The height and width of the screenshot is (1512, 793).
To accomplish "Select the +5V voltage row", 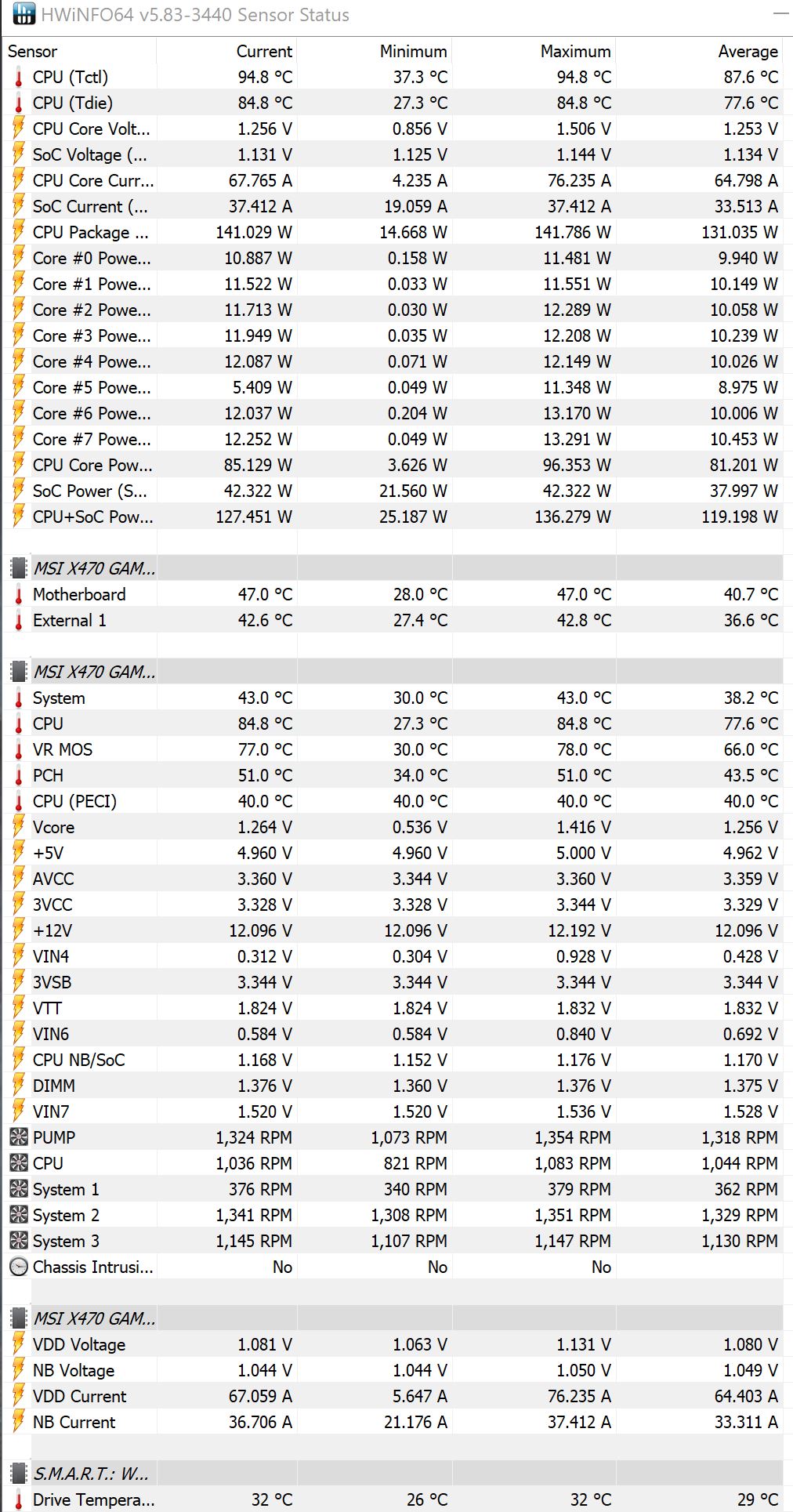I will [393, 853].
